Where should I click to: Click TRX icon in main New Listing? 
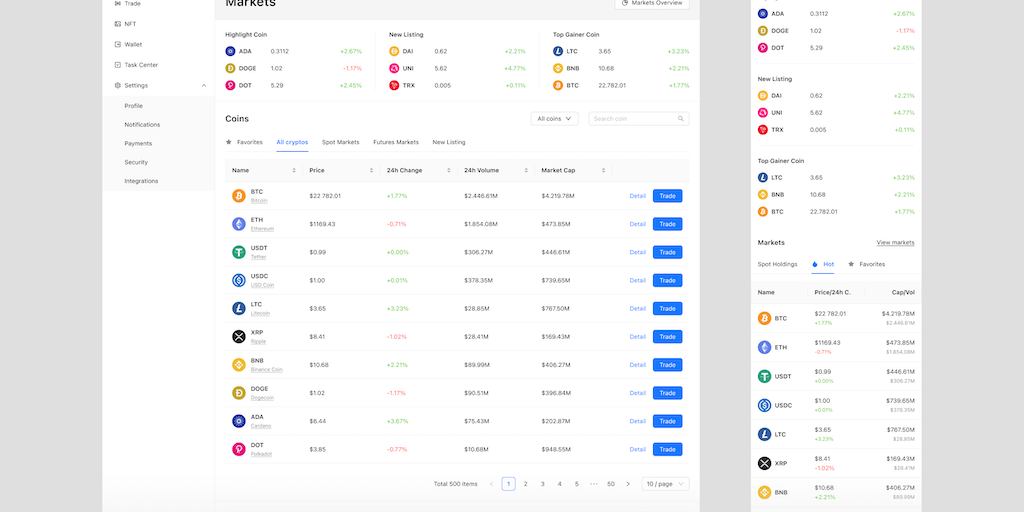[394, 86]
